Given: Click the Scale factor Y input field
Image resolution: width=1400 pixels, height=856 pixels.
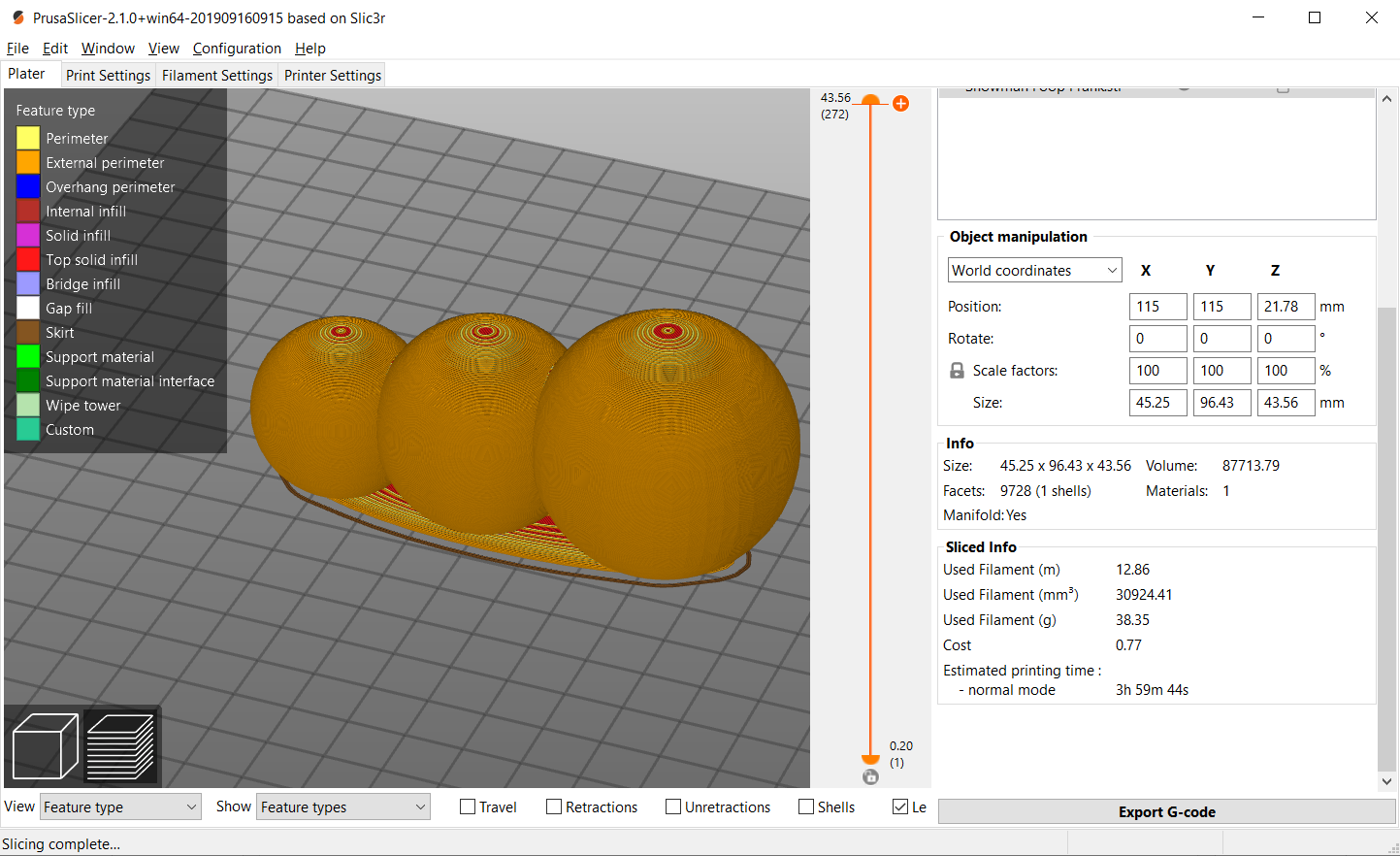Looking at the screenshot, I should pyautogui.click(x=1221, y=371).
